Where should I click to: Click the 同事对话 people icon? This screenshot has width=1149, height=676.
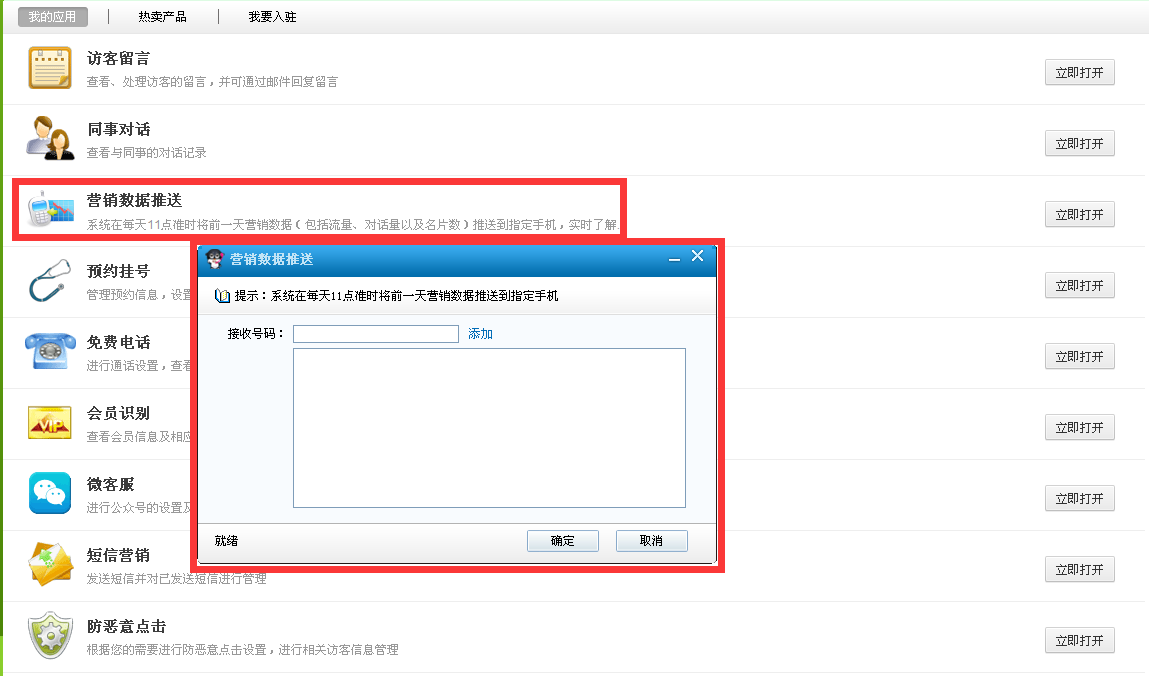(x=49, y=138)
